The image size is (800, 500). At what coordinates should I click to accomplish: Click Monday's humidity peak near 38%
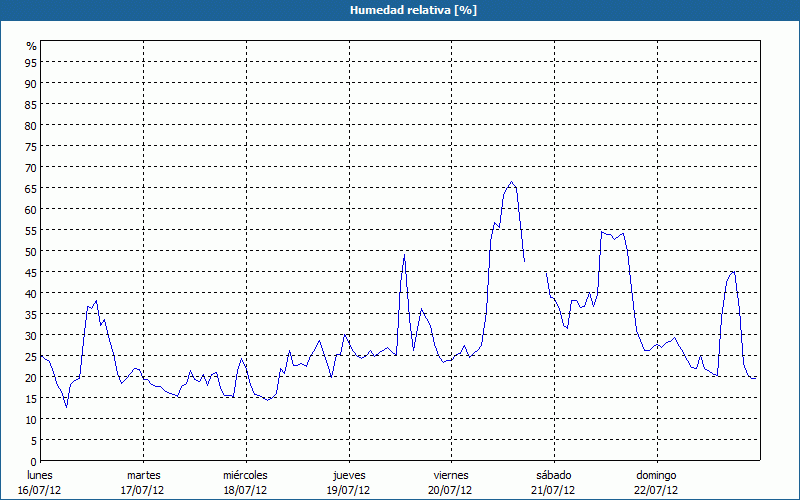(96, 301)
